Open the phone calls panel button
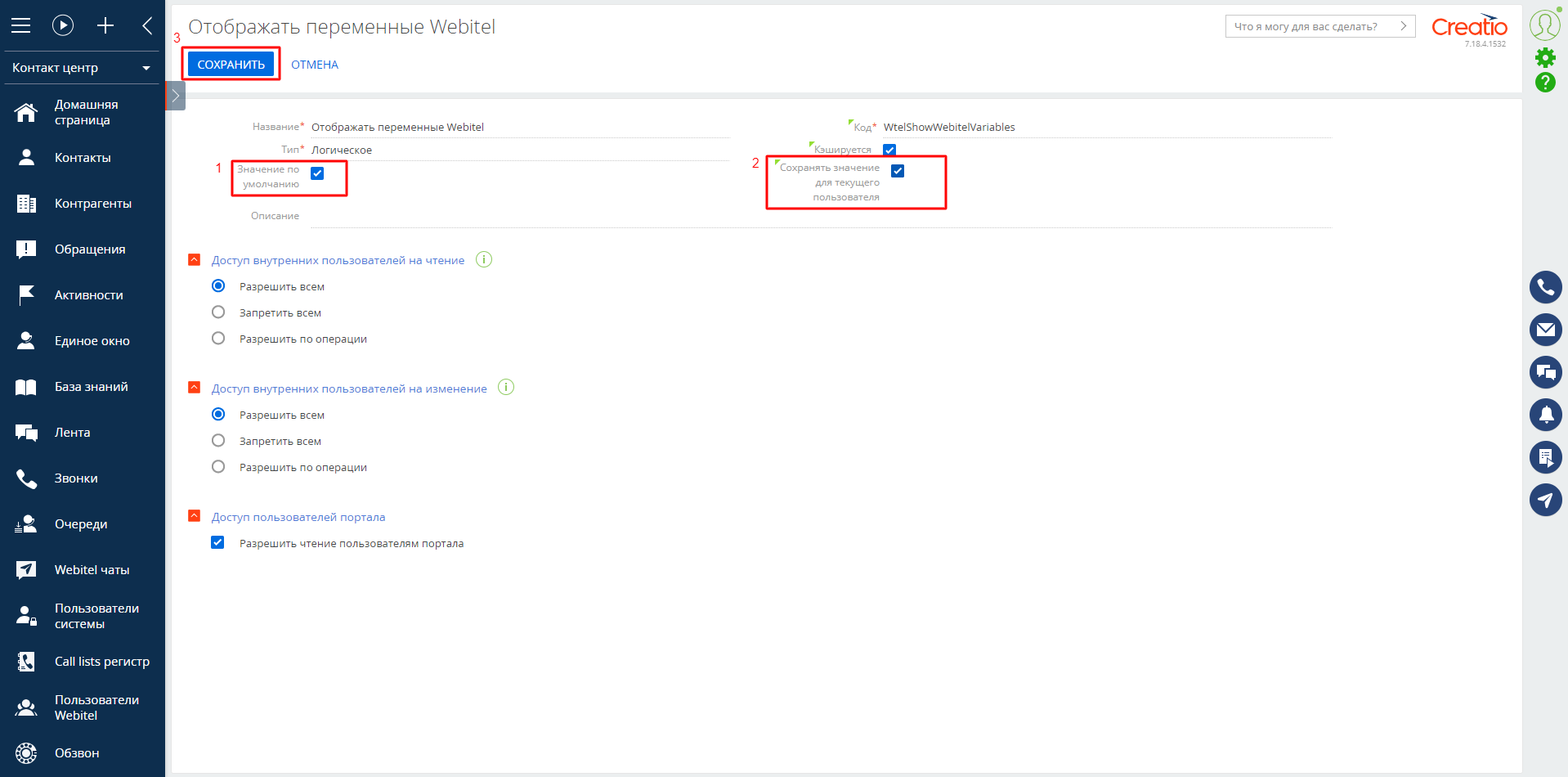Image resolution: width=1568 pixels, height=777 pixels. (1545, 287)
